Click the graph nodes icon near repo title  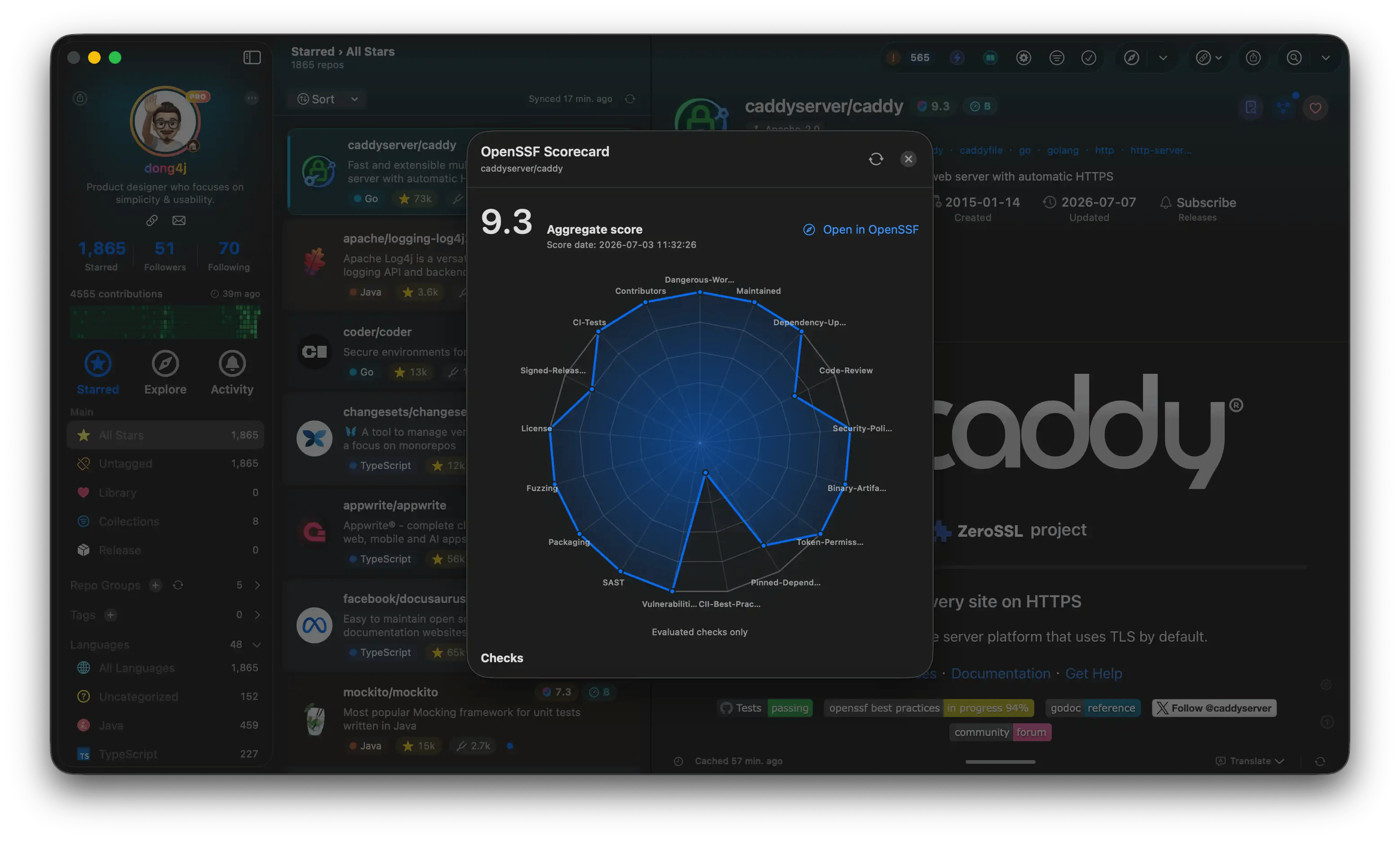click(x=1284, y=107)
